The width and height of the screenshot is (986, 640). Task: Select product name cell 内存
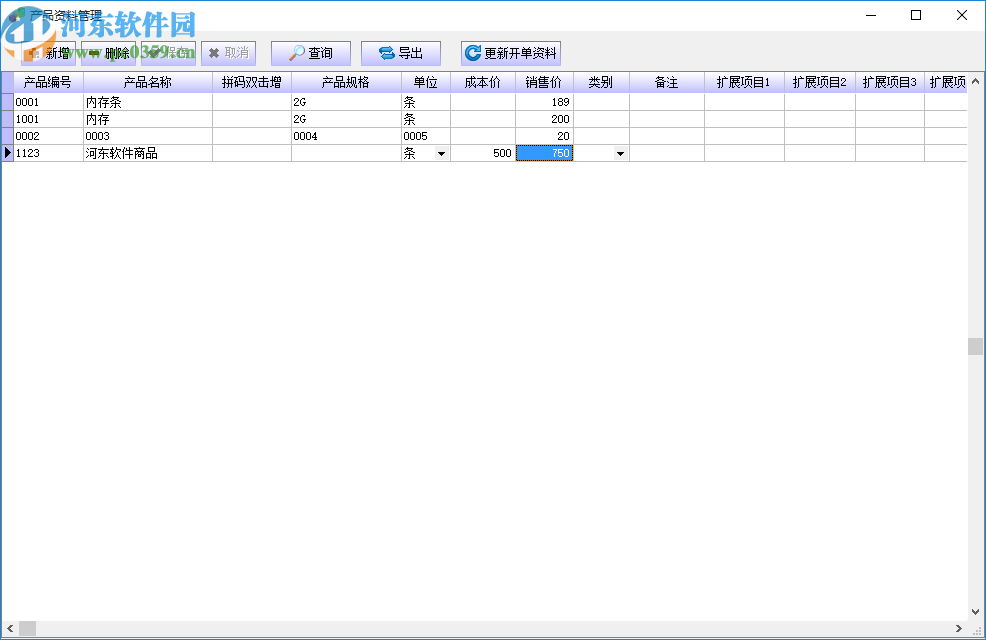[148, 119]
